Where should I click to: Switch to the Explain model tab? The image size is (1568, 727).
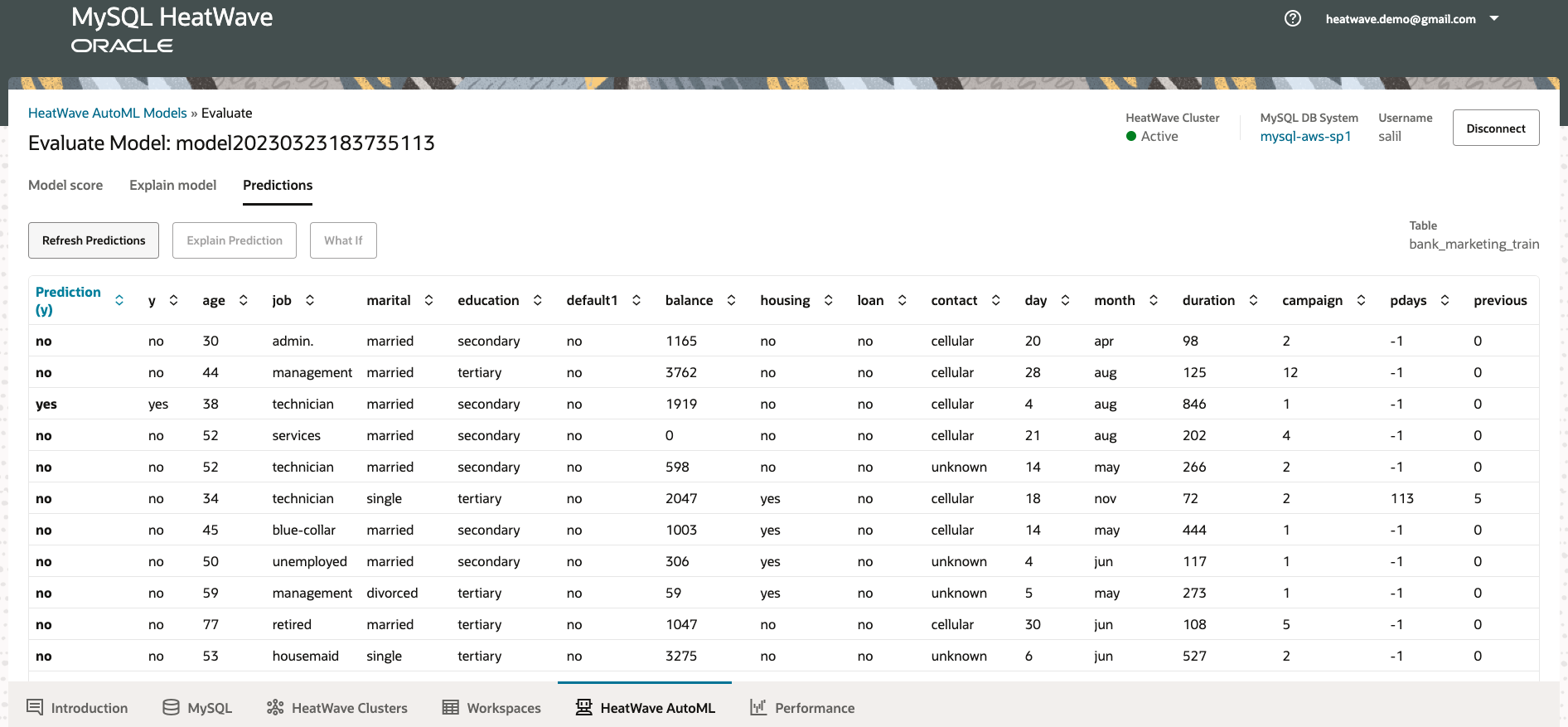[x=172, y=185]
